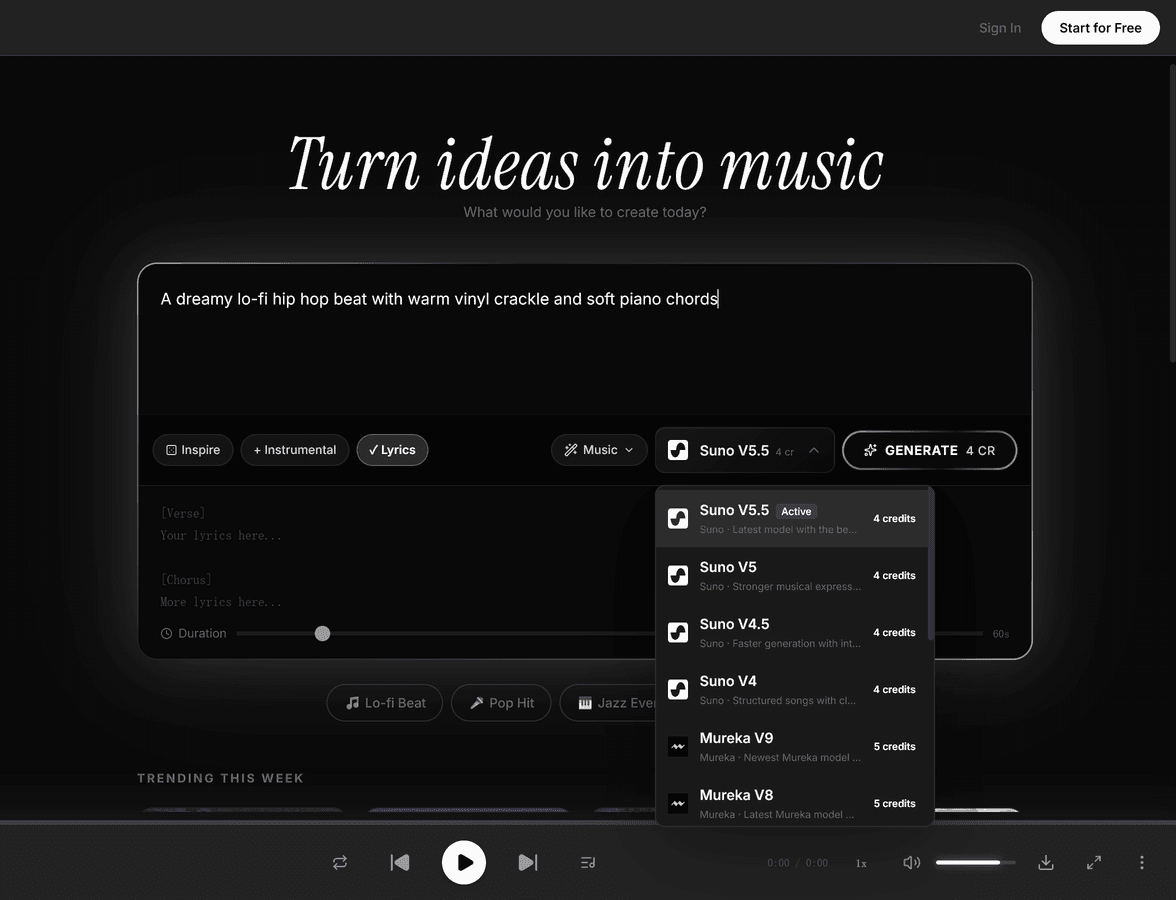
Task: Click the piano icon on Jazz chip
Action: 585,703
